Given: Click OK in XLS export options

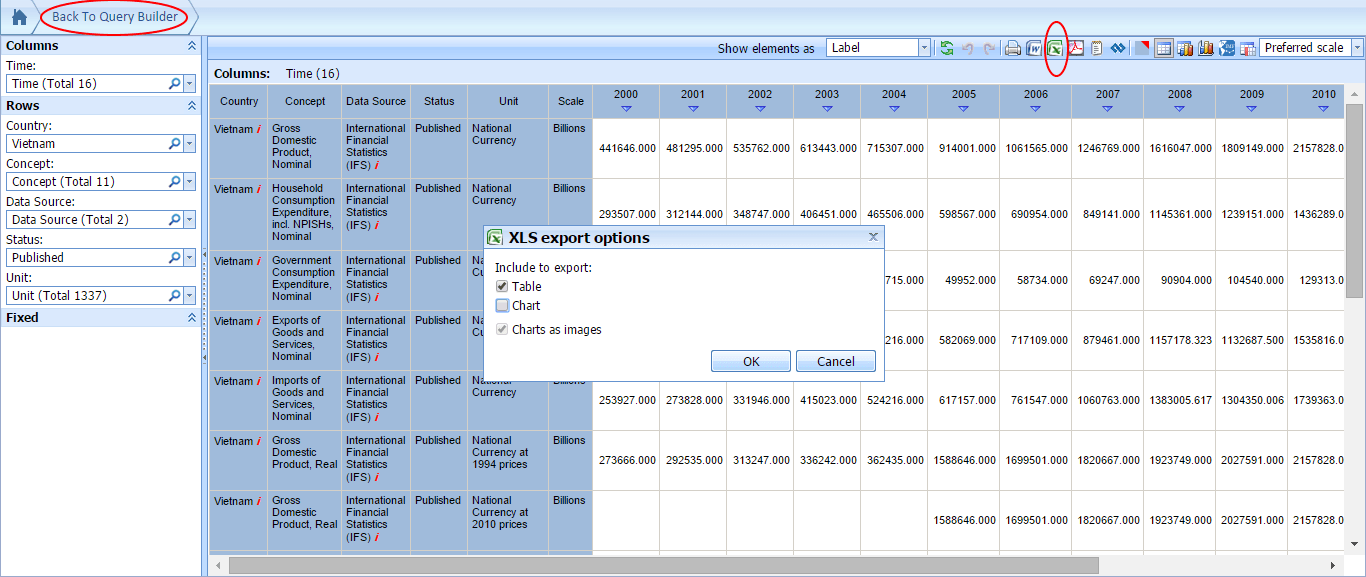Looking at the screenshot, I should [751, 362].
